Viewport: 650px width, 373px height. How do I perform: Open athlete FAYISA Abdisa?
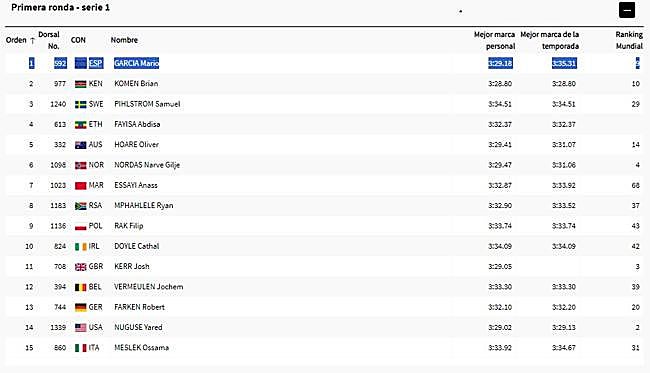pos(137,124)
